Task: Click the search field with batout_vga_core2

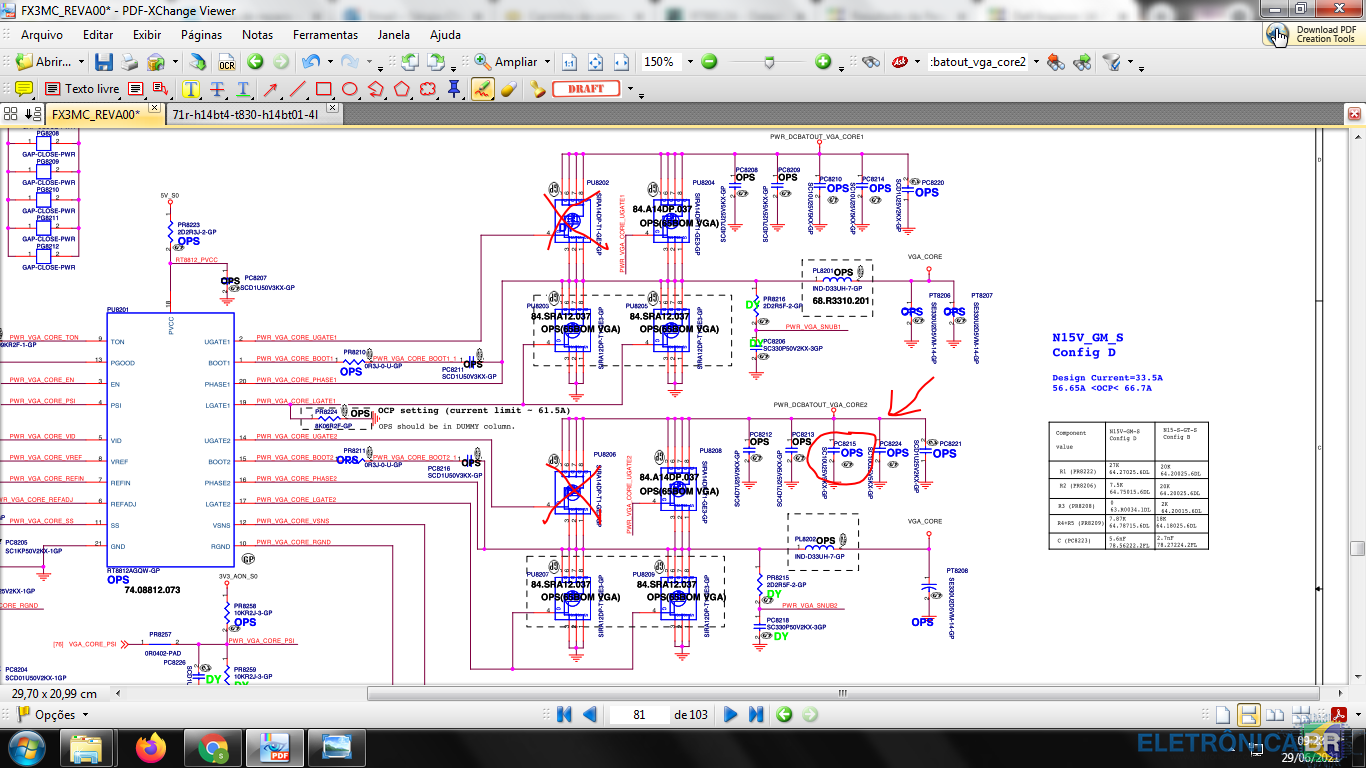Action: click(x=977, y=62)
